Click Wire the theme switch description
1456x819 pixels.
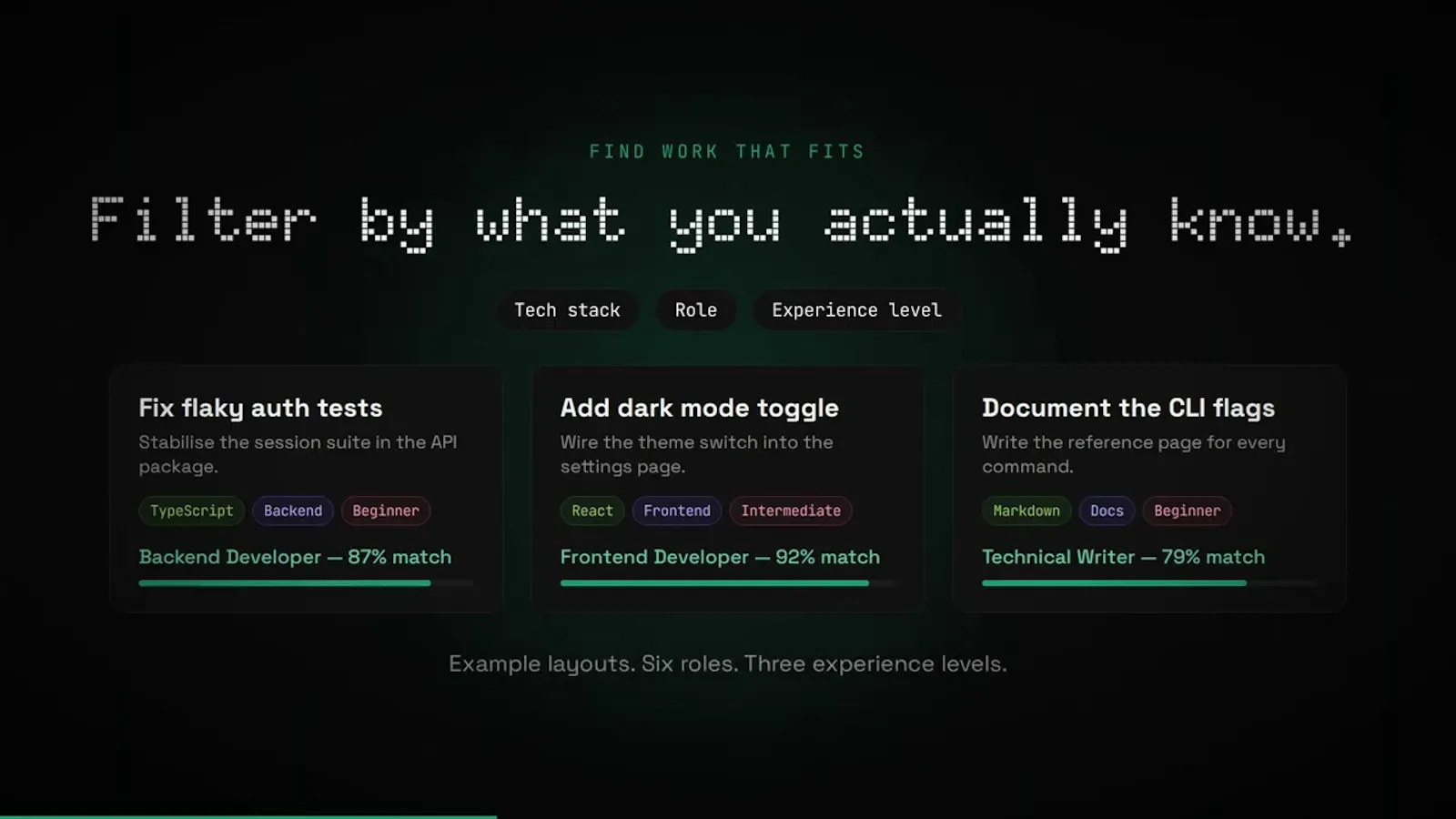coord(696,454)
